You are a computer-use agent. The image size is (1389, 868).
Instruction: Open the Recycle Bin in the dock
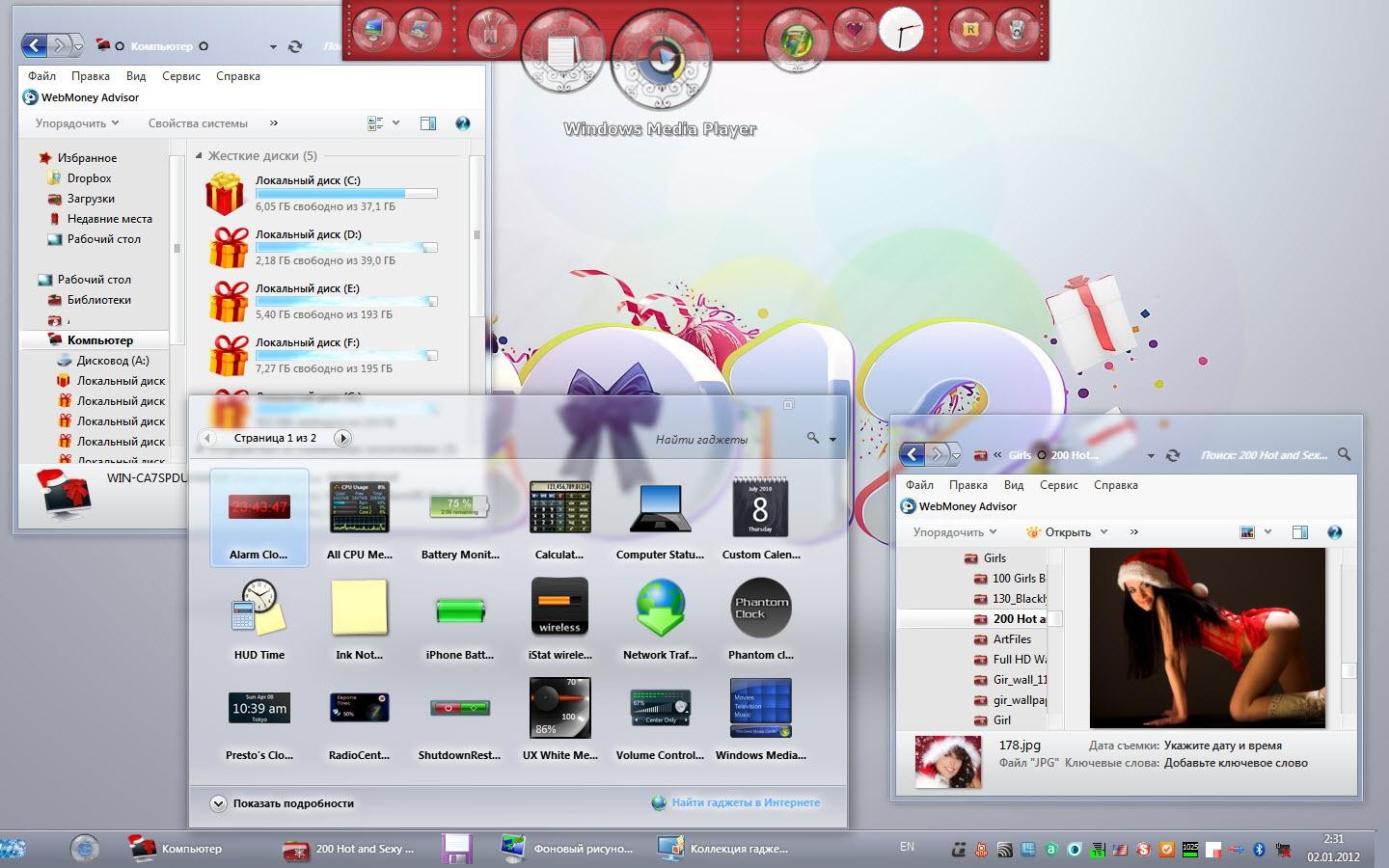[x=1016, y=29]
